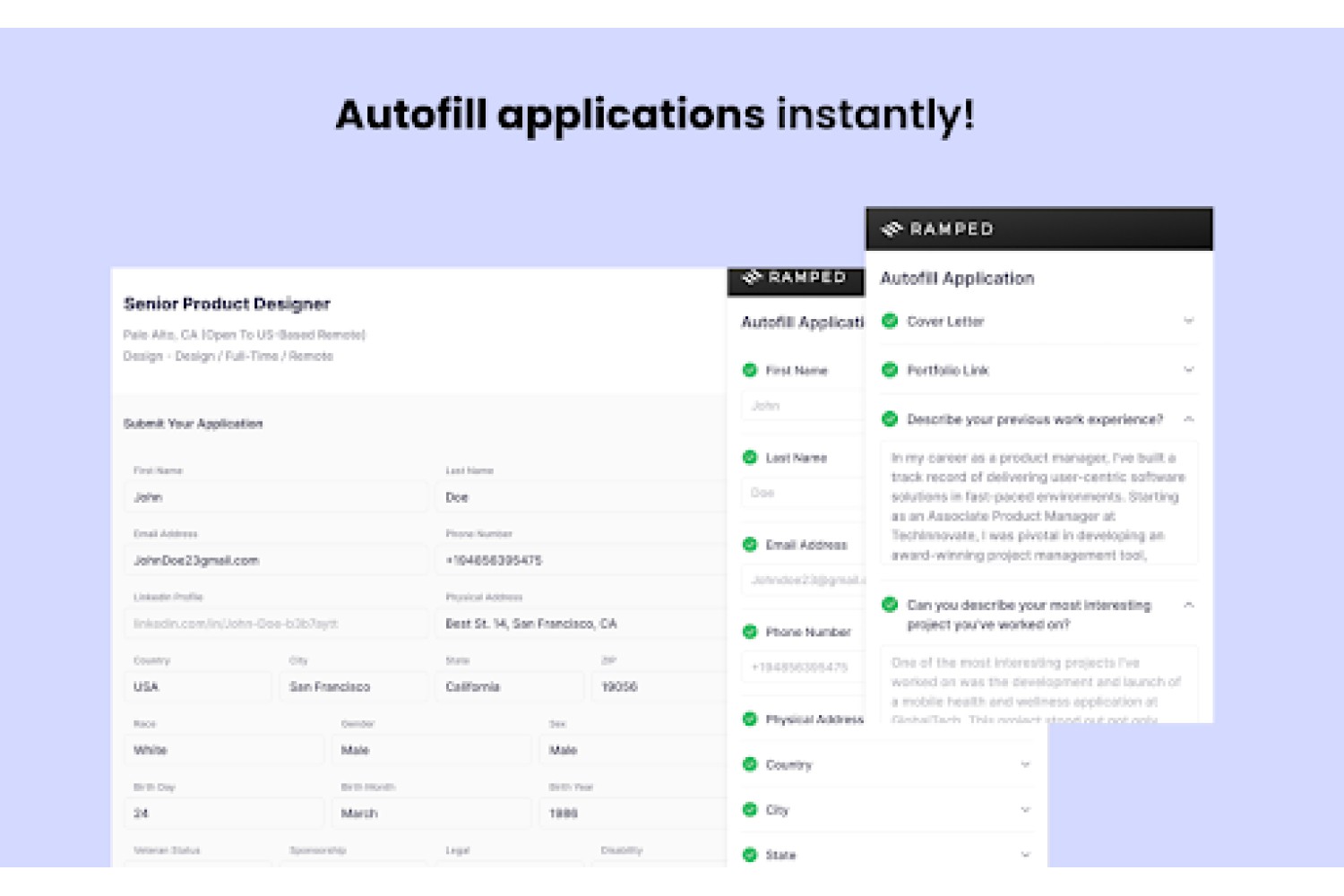Click green check icon next to First Name
The image size is (1344, 896).
[750, 370]
